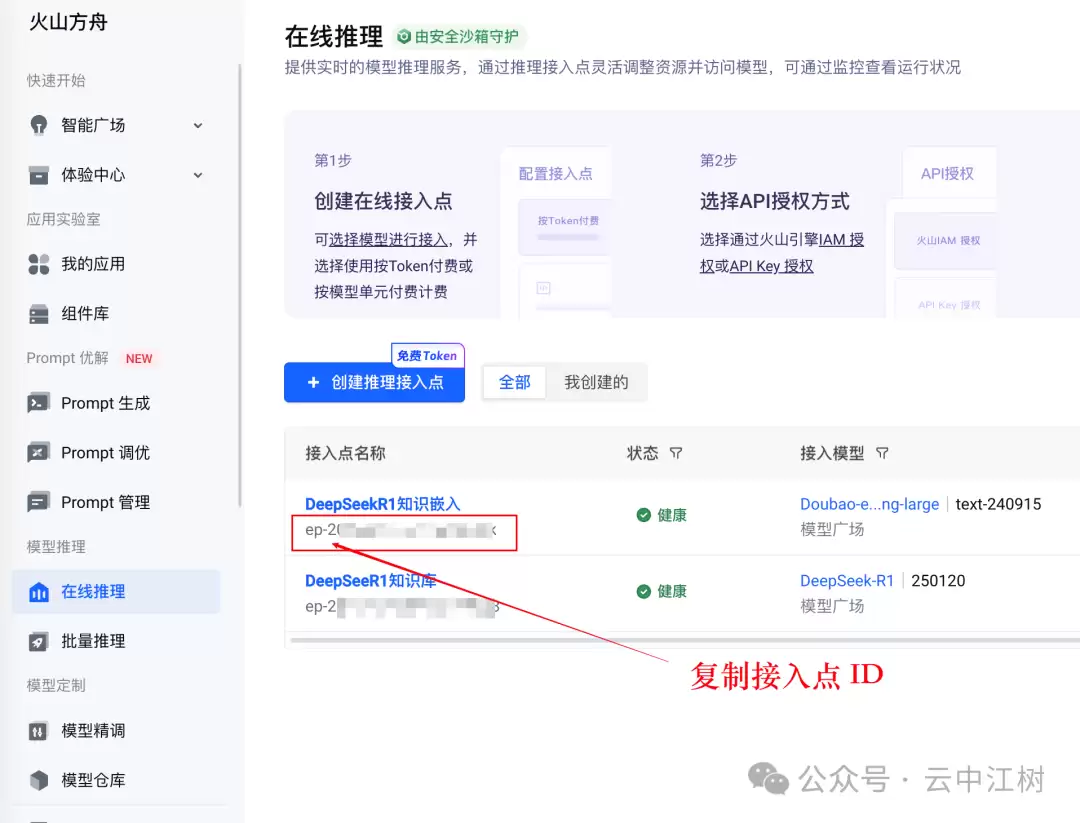
Task: Click the Prompt 管理 icon
Action: pyautogui.click(x=38, y=502)
